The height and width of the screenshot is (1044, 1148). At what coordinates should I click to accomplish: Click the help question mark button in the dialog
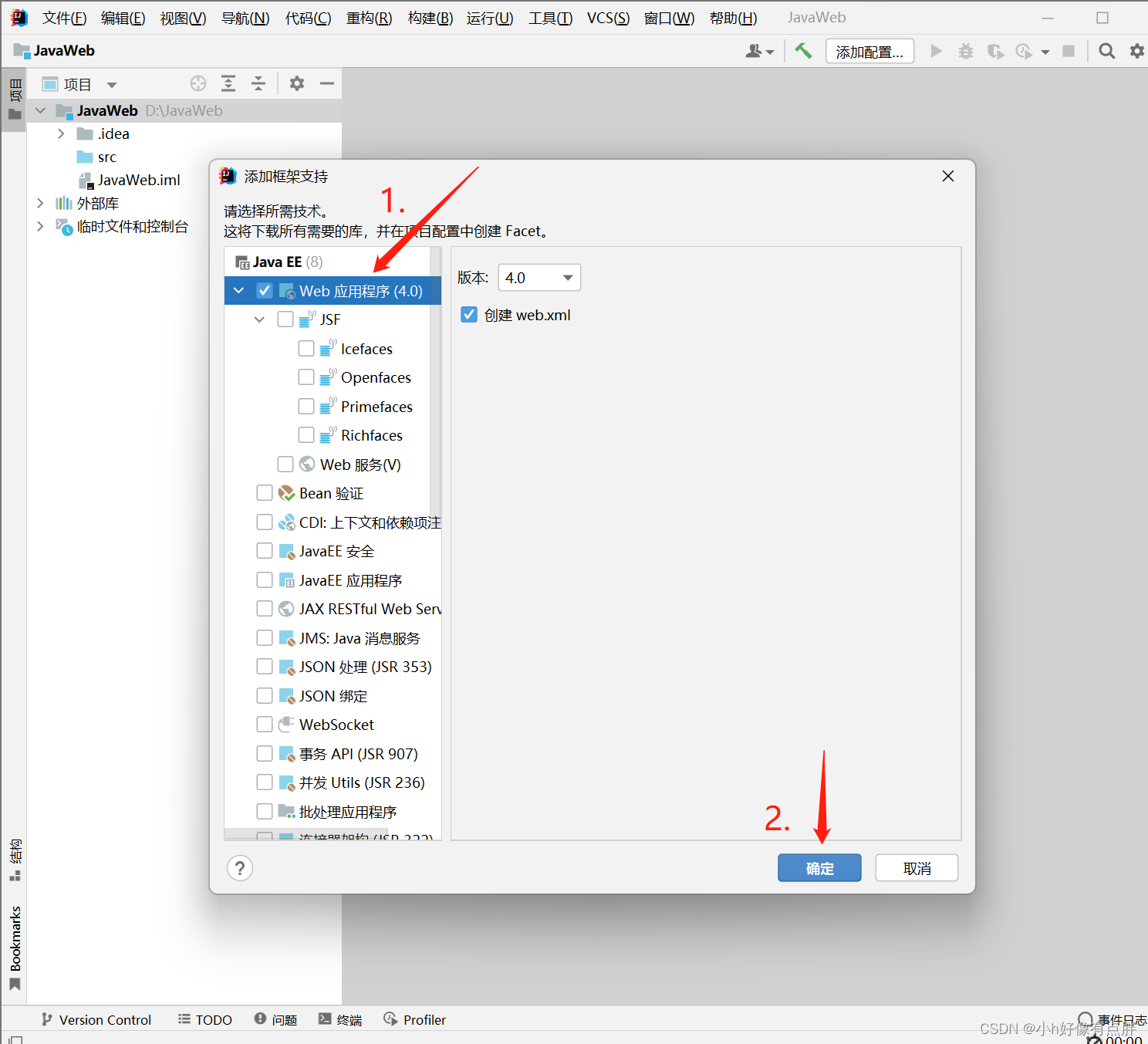[240, 869]
